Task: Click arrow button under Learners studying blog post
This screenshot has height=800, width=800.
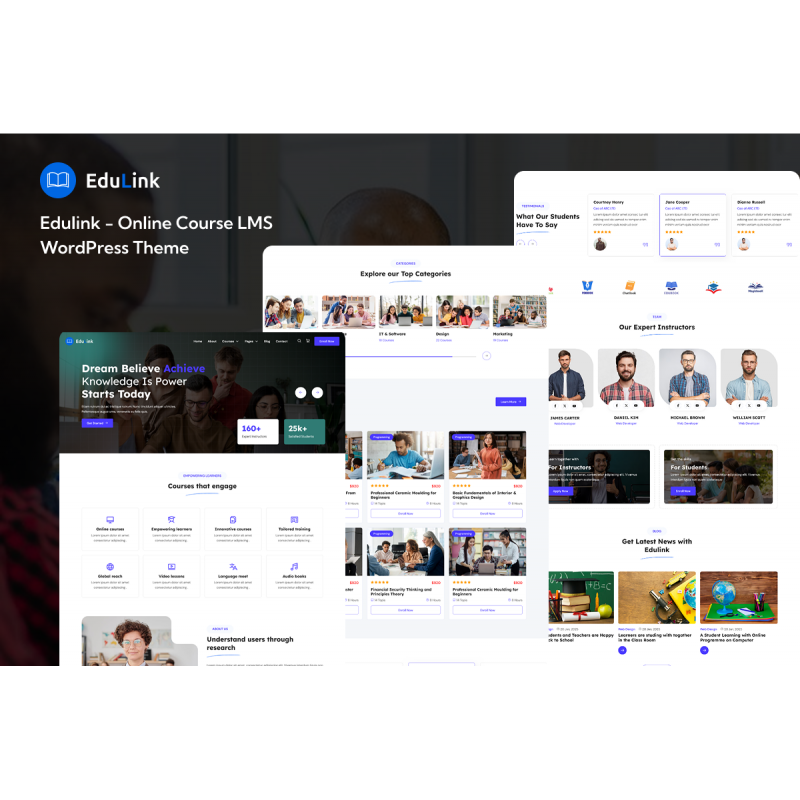Action: pyautogui.click(x=622, y=650)
